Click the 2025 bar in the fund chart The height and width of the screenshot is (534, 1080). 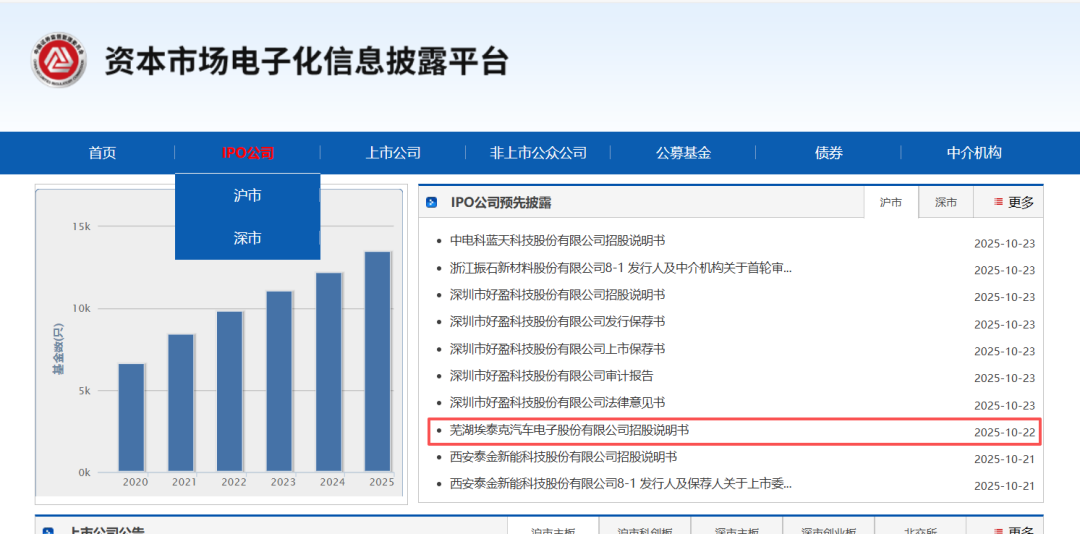coord(377,361)
